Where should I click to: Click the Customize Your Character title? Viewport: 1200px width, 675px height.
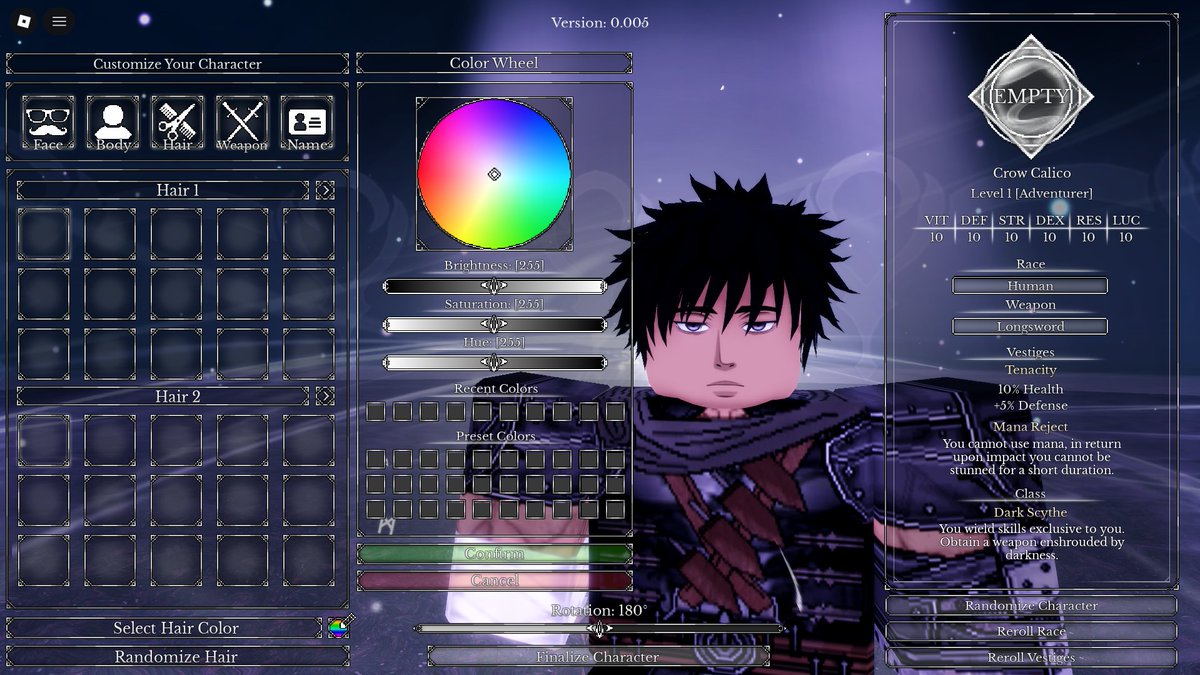(178, 64)
